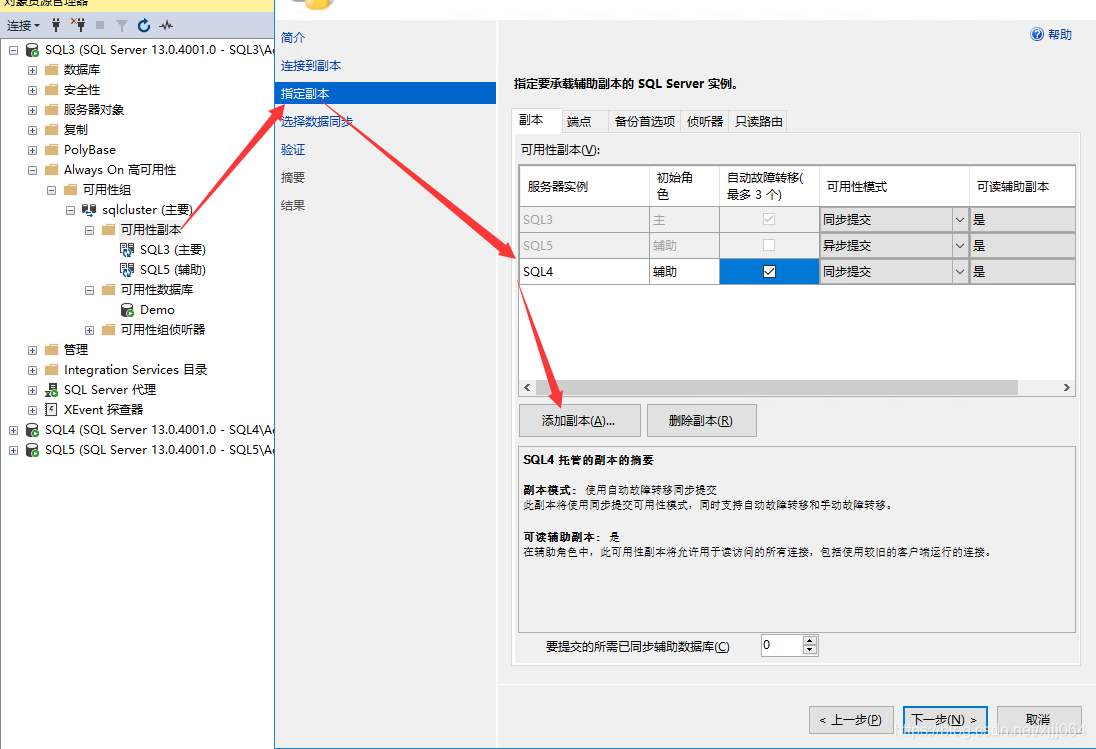The width and height of the screenshot is (1096, 749).
Task: Switch to the 侦听器 tab
Action: [x=705, y=122]
